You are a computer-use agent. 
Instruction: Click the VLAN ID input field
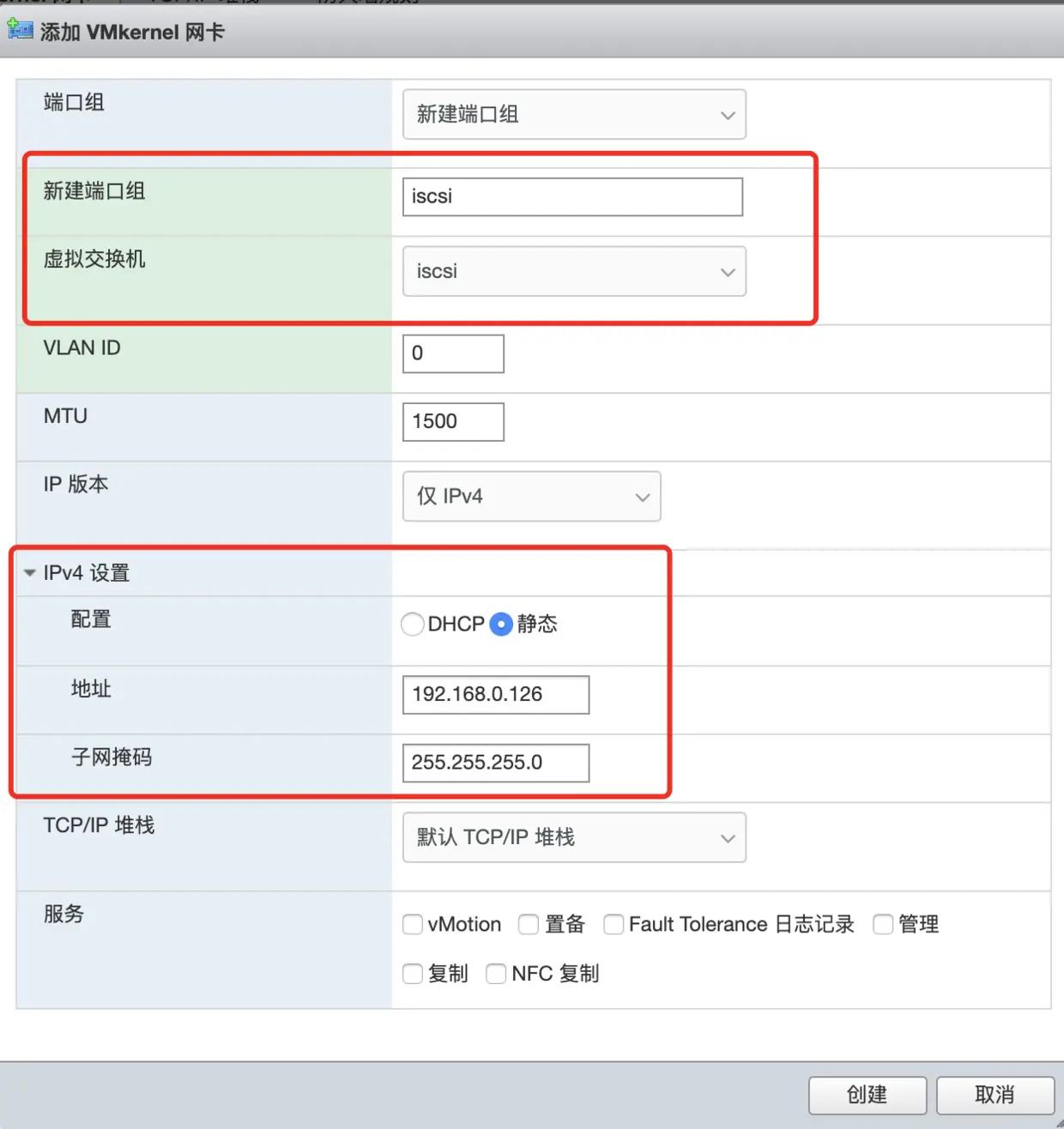[x=453, y=353]
